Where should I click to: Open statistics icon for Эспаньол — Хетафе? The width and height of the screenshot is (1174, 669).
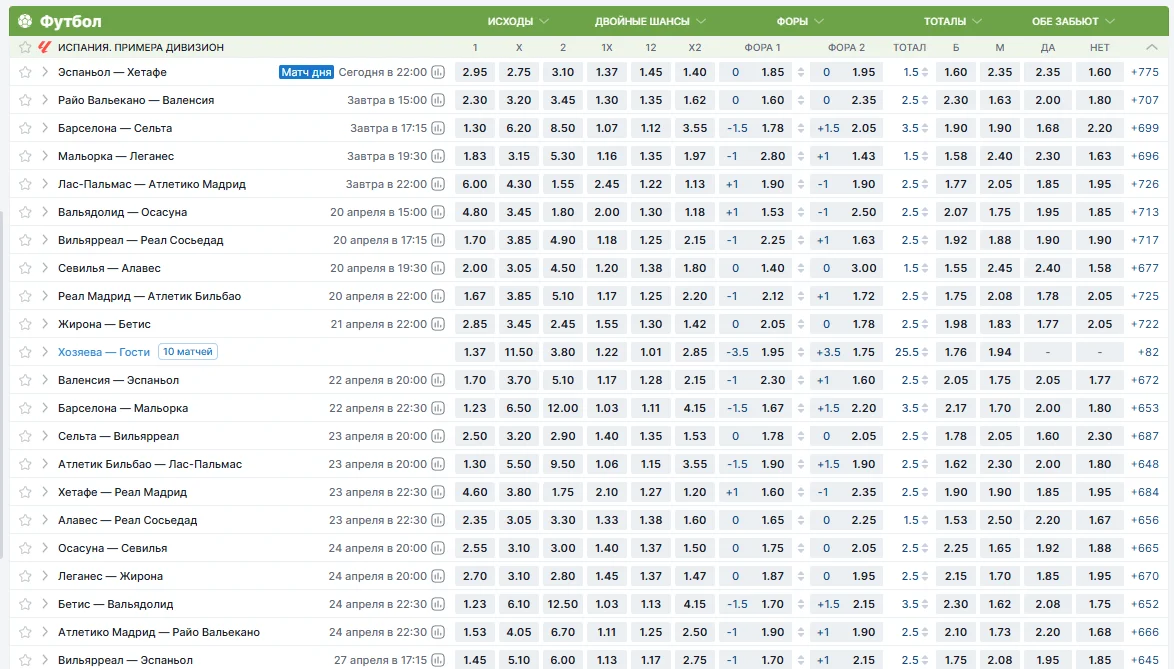point(437,72)
